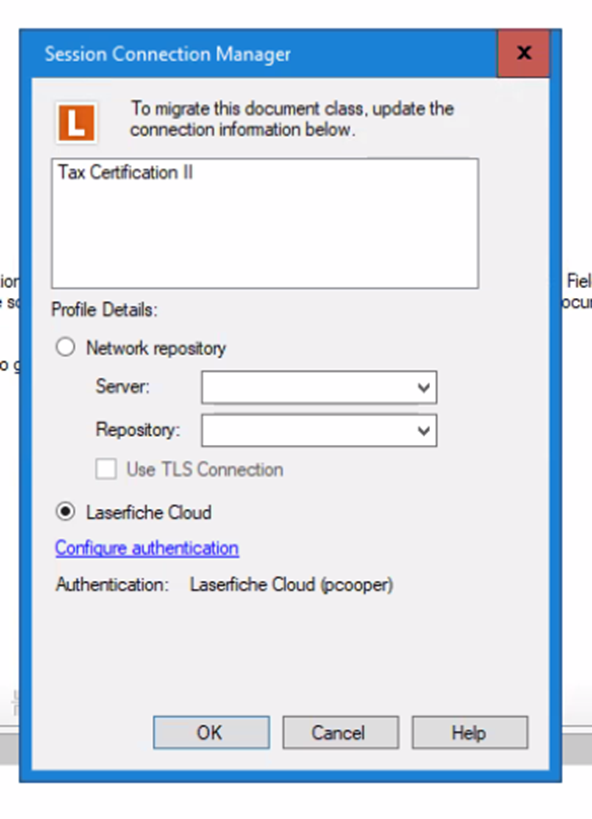Click the Laserfiche Cloud option label

point(149,512)
